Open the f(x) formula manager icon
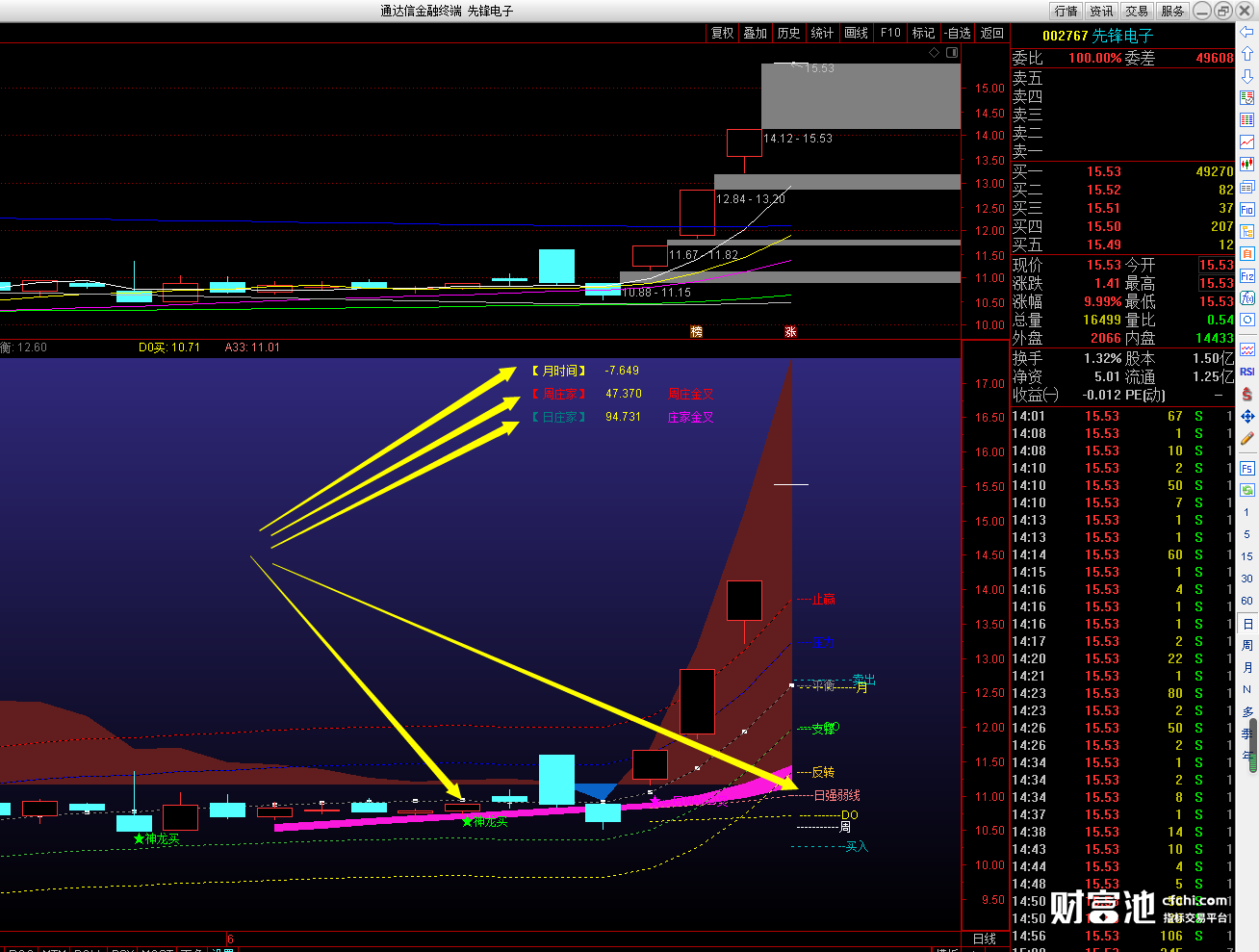This screenshot has height=952, width=1259. 1246,298
